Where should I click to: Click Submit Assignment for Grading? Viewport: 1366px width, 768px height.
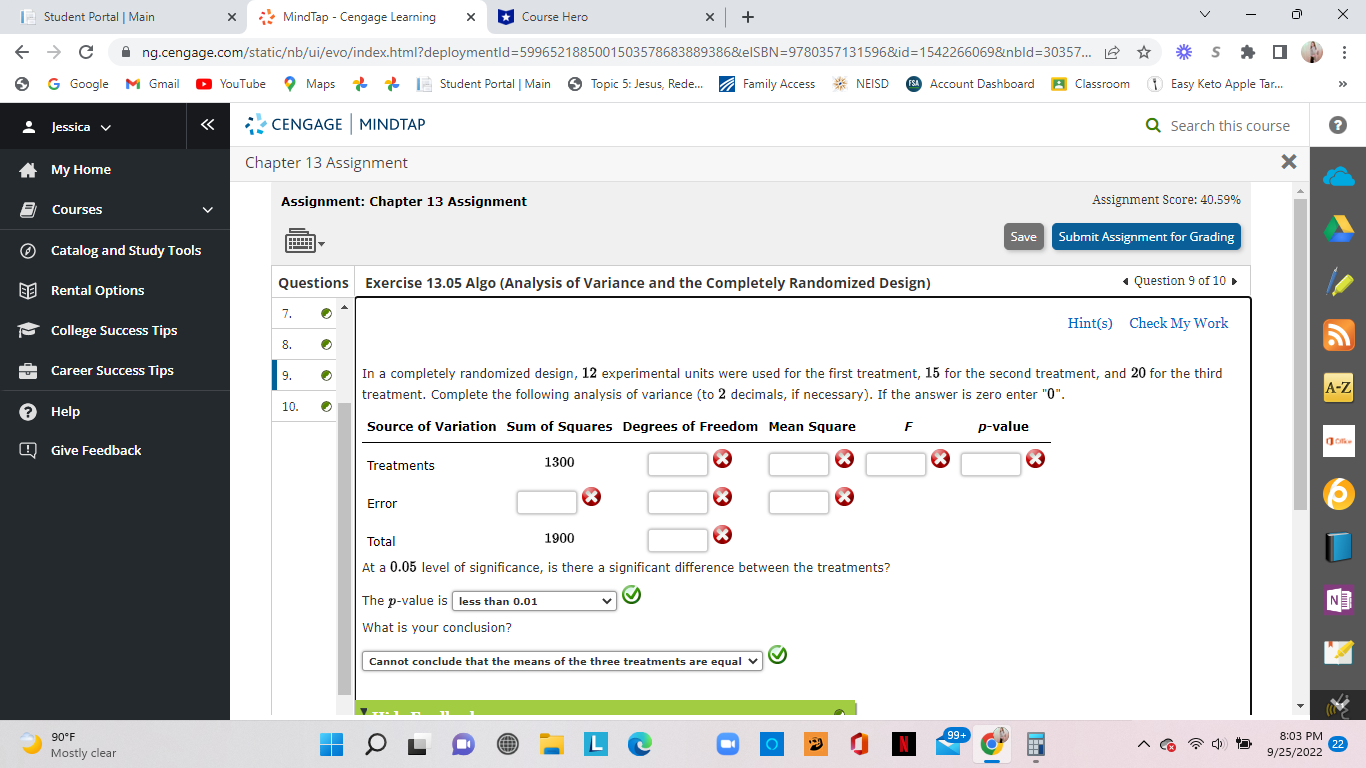pyautogui.click(x=1146, y=237)
